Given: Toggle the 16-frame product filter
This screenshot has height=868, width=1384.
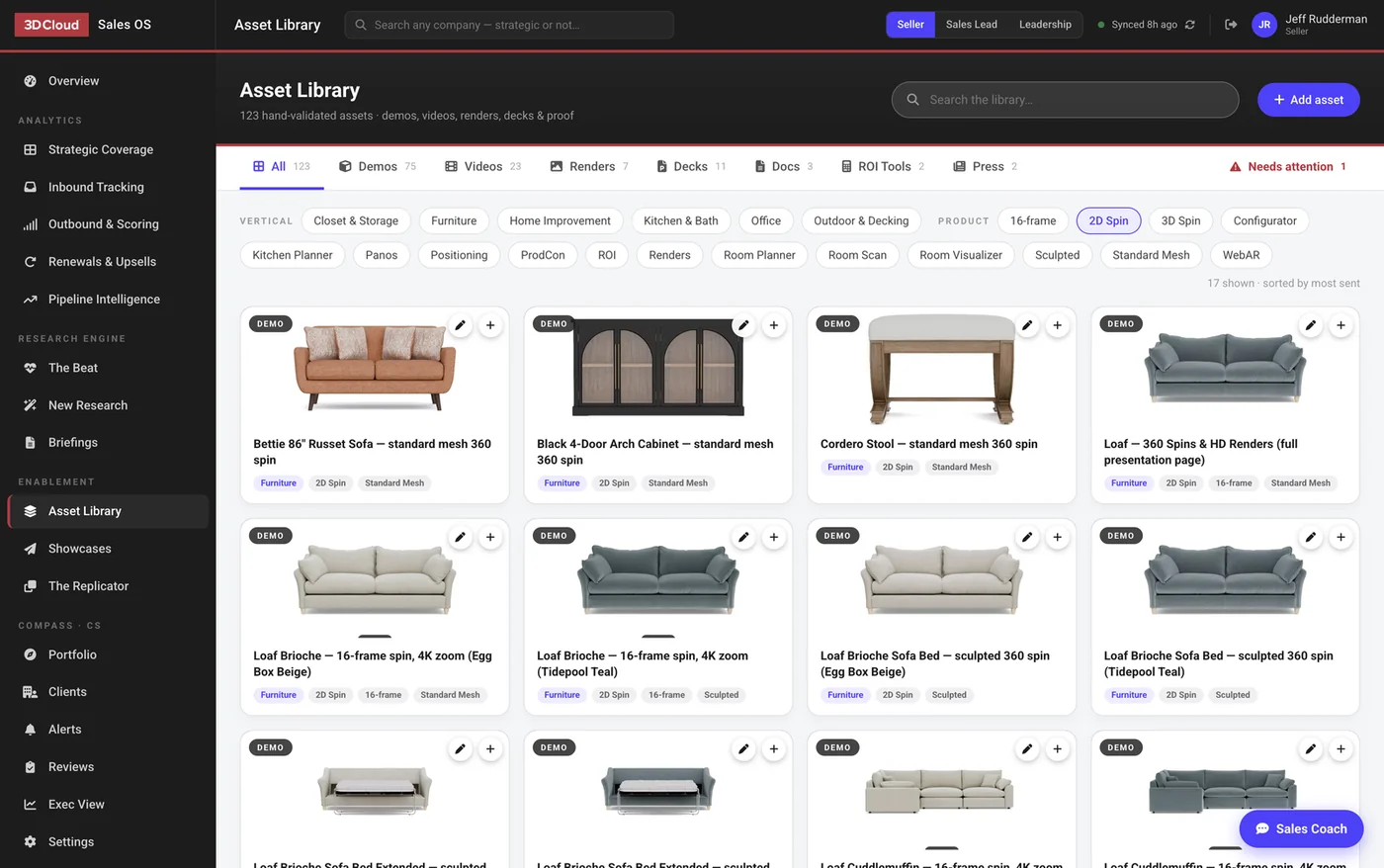Looking at the screenshot, I should (1033, 221).
